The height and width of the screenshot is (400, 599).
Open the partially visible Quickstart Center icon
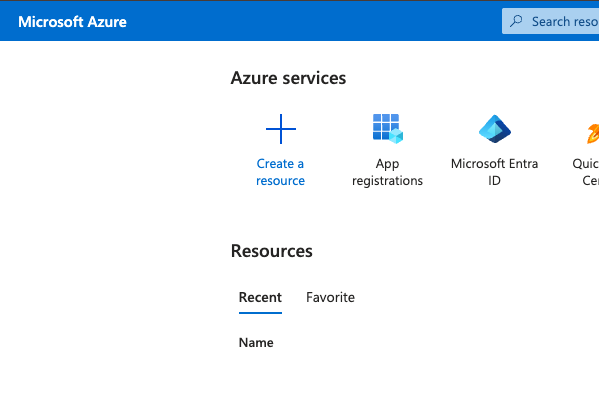(x=593, y=133)
